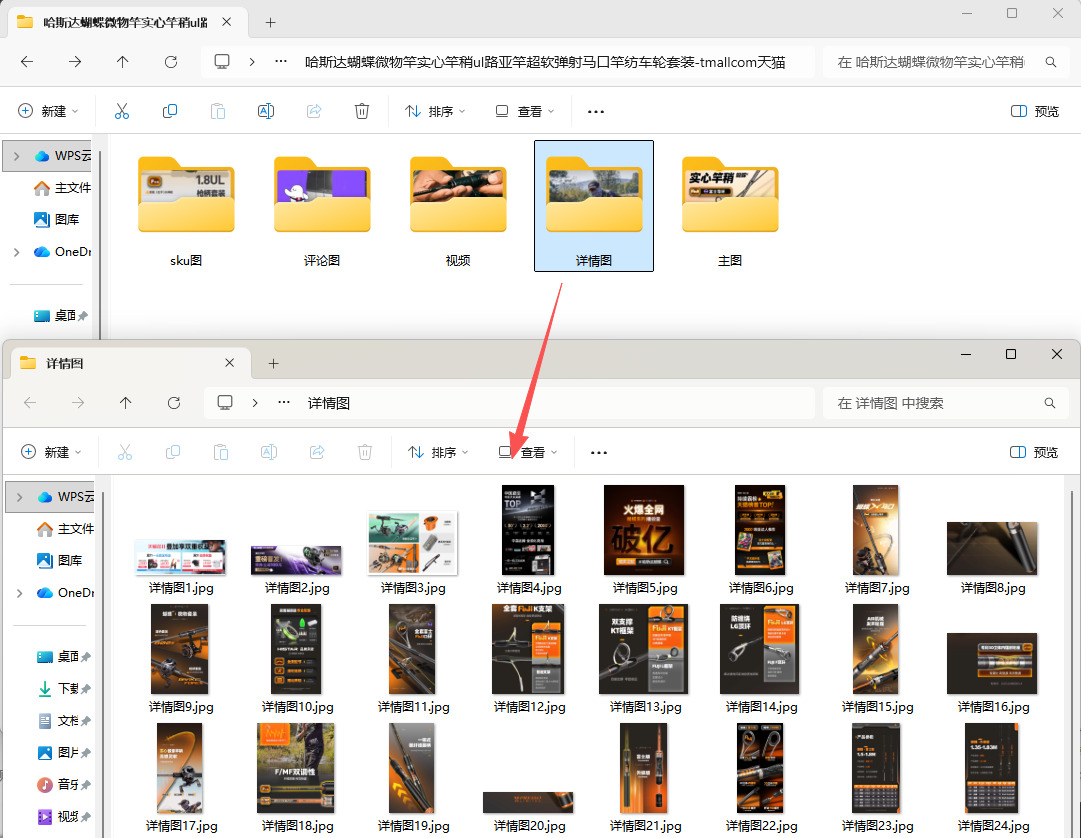Click the share icon in the top window toolbar
The height and width of the screenshot is (838, 1081).
(314, 111)
